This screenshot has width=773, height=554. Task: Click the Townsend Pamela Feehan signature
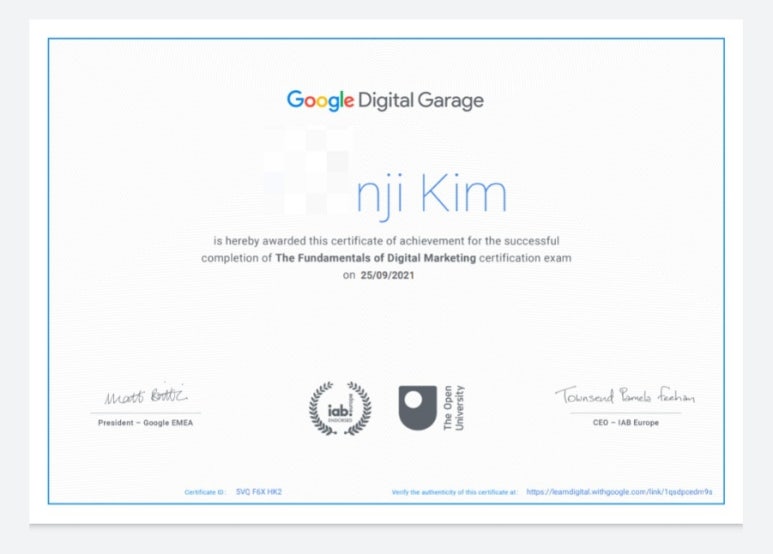pyautogui.click(x=625, y=395)
